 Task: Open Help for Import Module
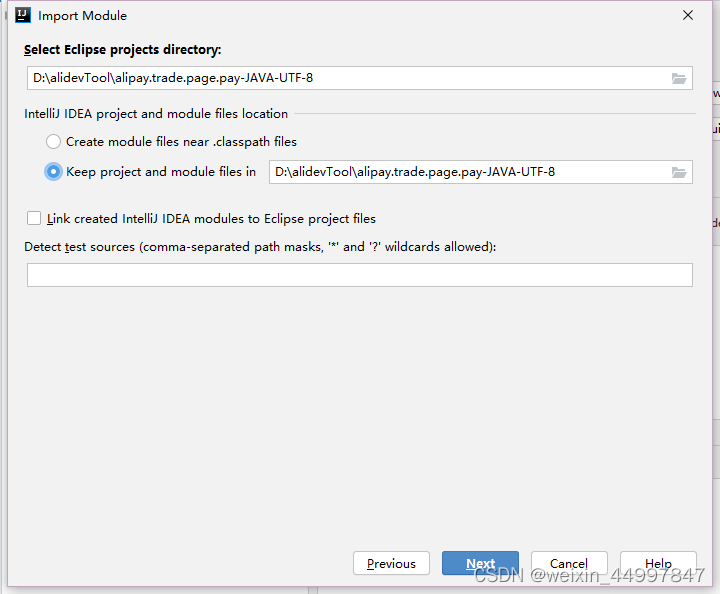(658, 563)
